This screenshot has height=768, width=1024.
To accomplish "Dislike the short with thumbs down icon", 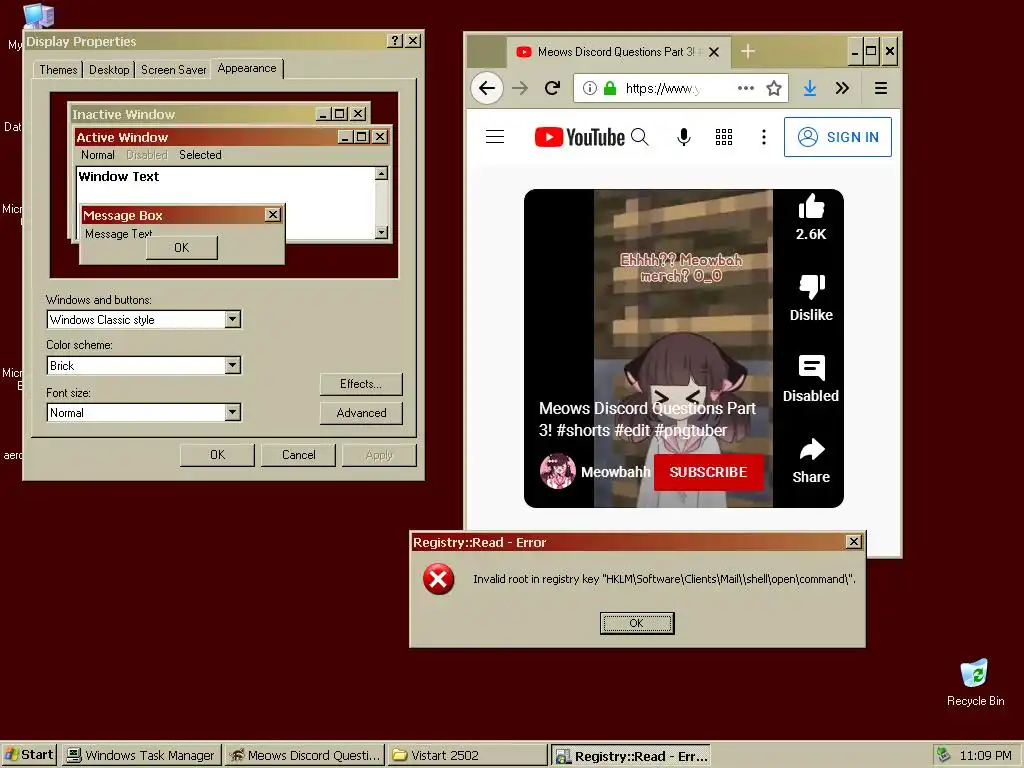I will pyautogui.click(x=812, y=286).
